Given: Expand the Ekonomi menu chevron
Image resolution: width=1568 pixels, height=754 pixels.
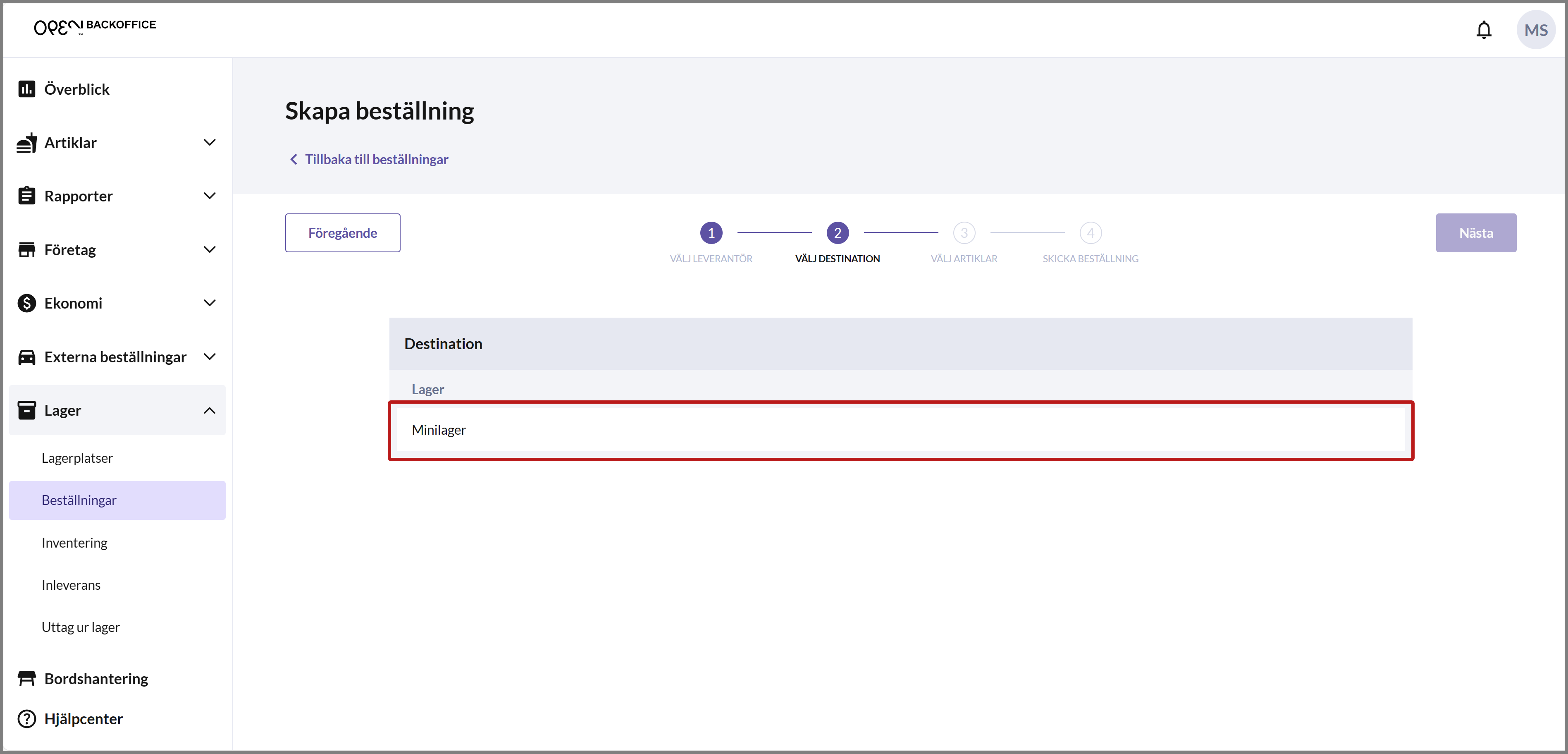Looking at the screenshot, I should point(210,303).
